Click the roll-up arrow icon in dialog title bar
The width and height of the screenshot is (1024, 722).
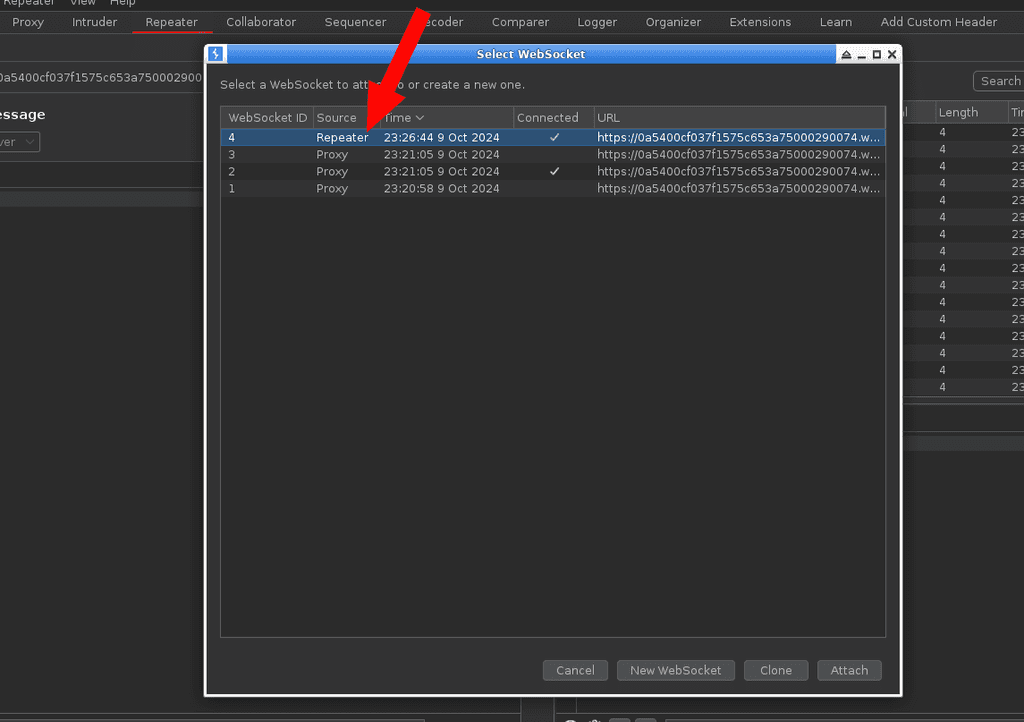tap(846, 54)
